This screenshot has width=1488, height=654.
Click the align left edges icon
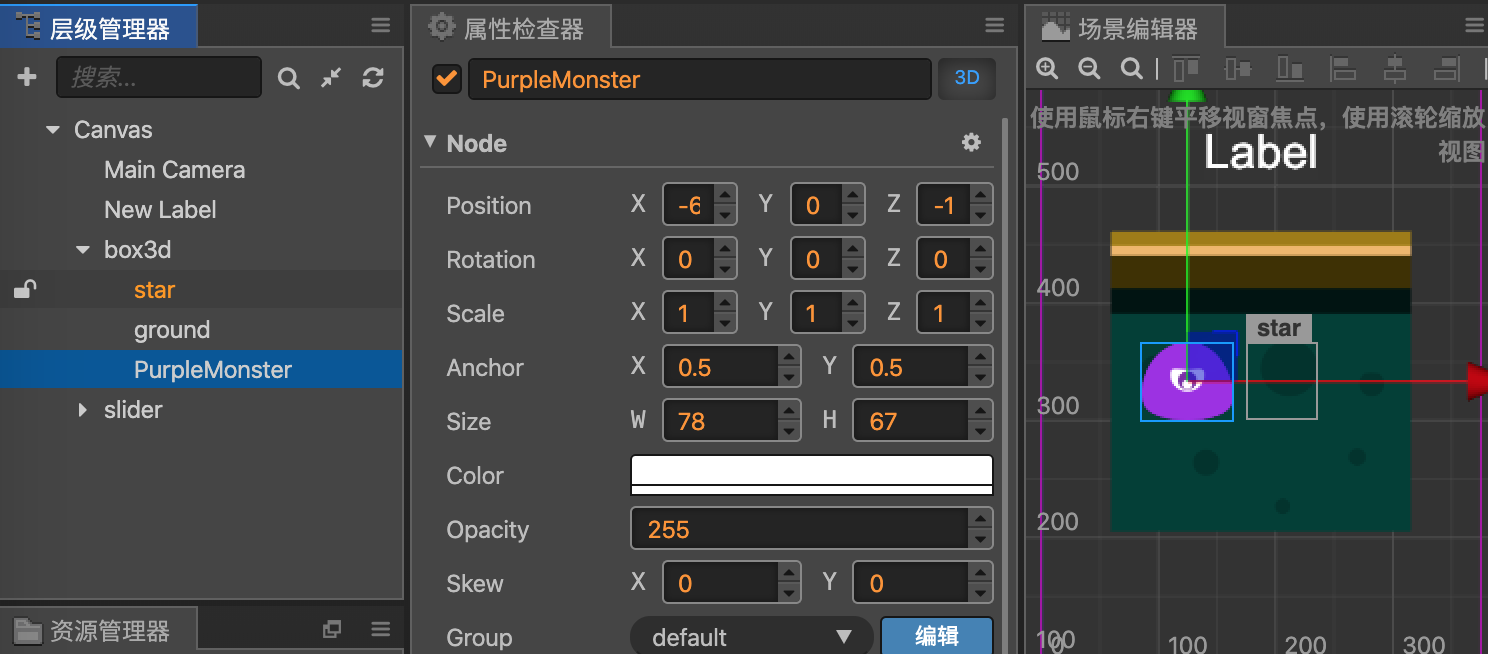click(1342, 68)
